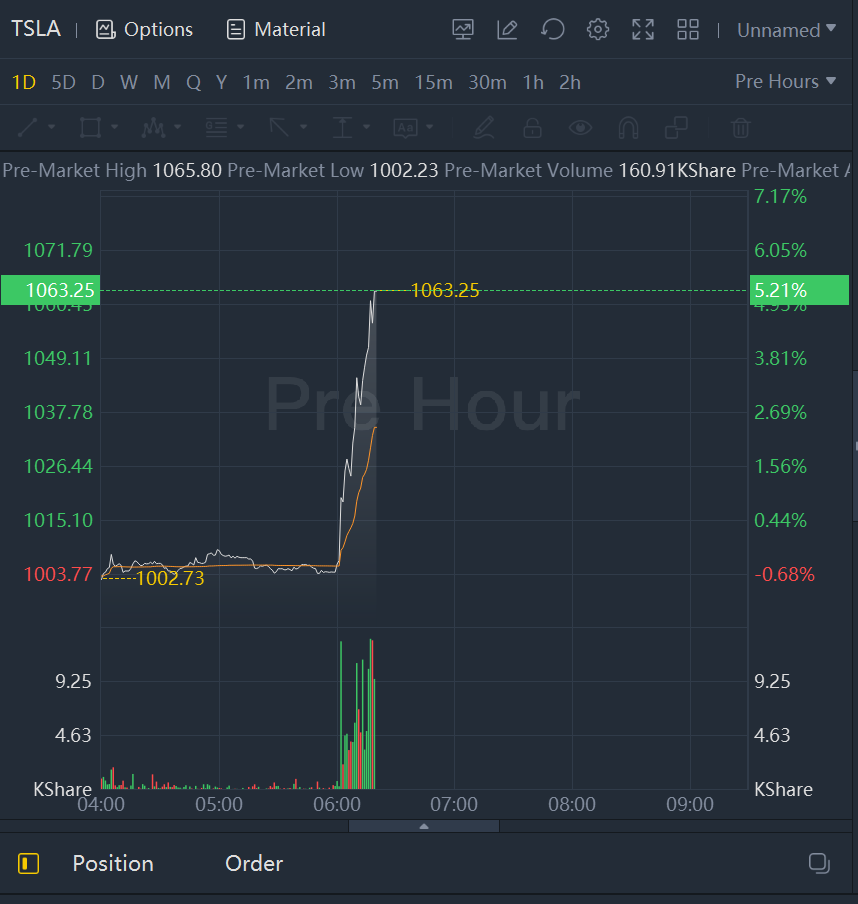Open the grid layout icon
Image resolution: width=858 pixels, height=904 pixels.
coord(688,29)
